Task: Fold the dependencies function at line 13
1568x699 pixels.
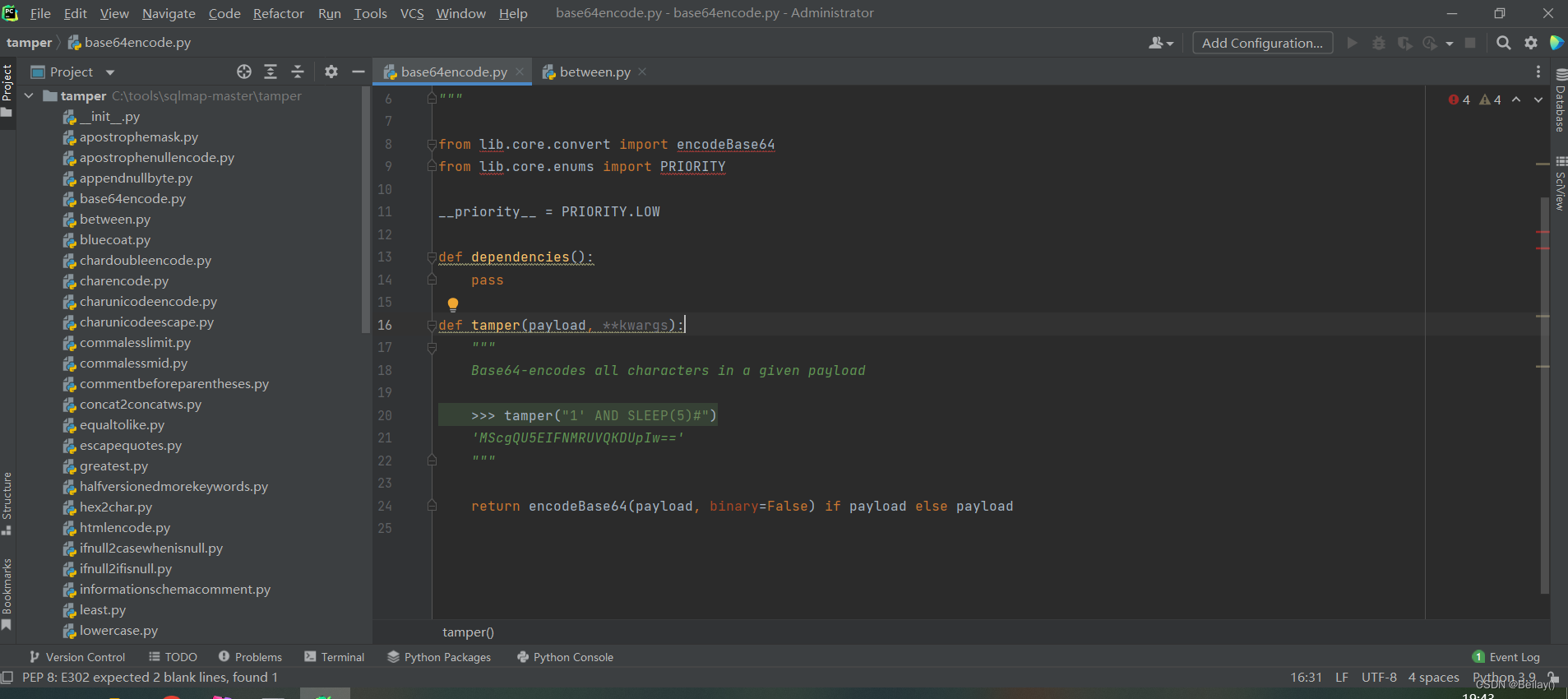Action: tap(432, 257)
